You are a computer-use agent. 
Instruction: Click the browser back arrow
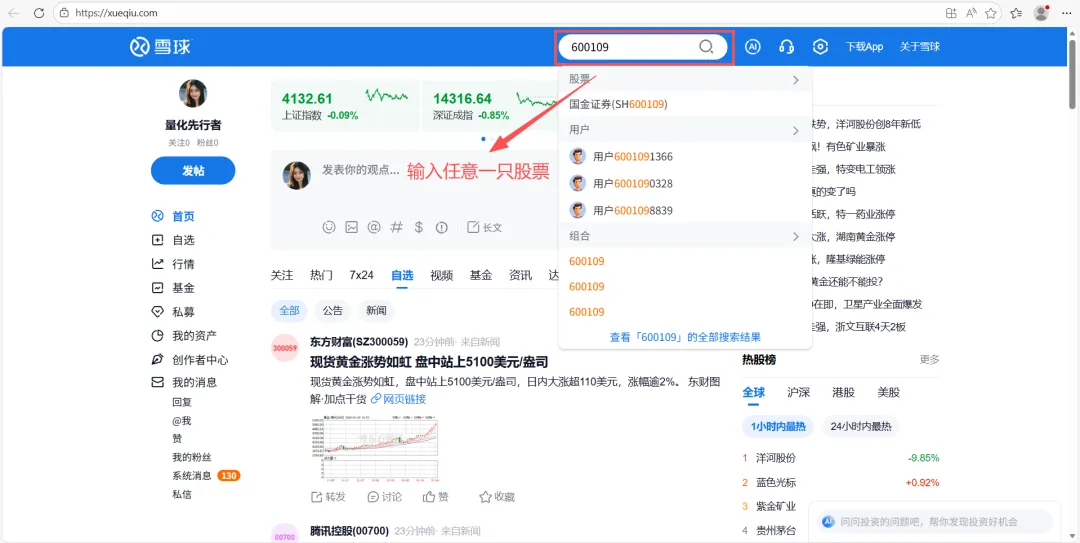pos(14,12)
